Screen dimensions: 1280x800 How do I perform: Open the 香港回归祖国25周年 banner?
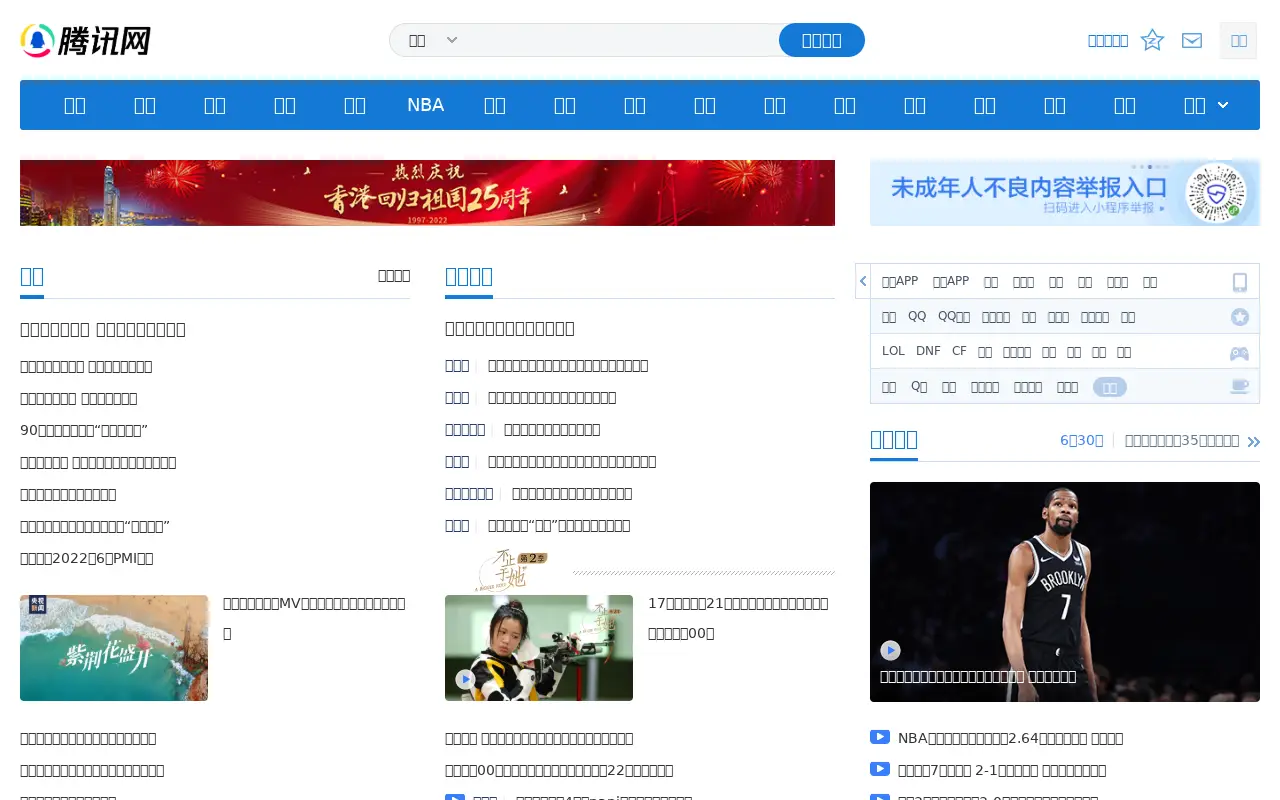[x=427, y=193]
